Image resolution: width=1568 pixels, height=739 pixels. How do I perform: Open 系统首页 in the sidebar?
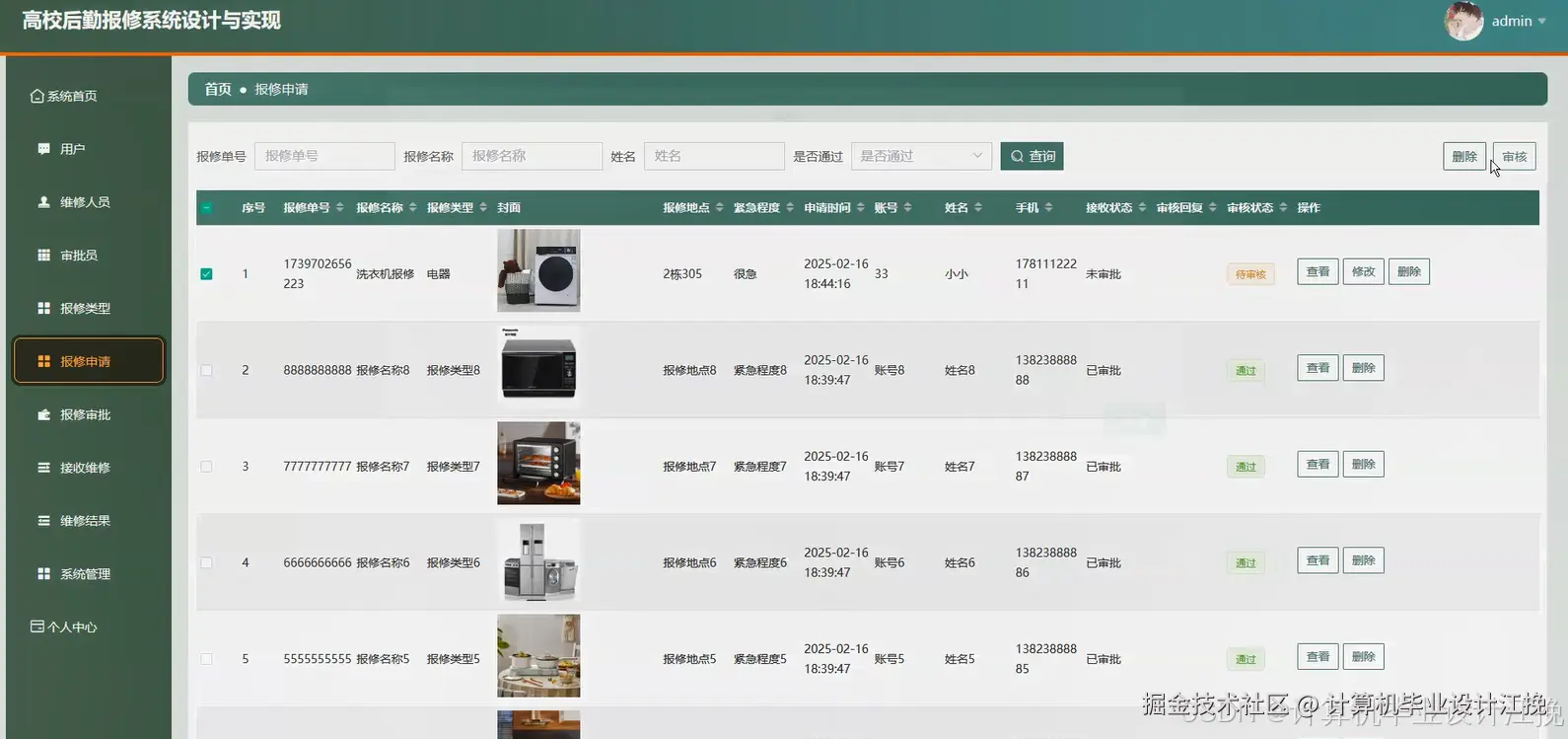pyautogui.click(x=87, y=96)
